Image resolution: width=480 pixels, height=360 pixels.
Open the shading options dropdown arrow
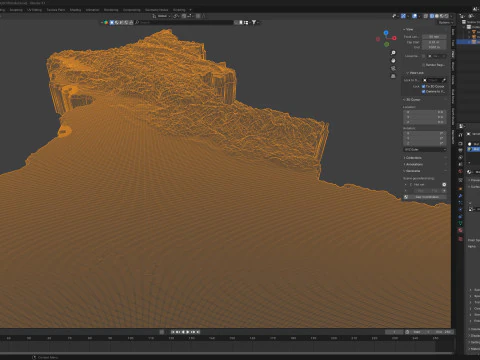click(x=452, y=16)
